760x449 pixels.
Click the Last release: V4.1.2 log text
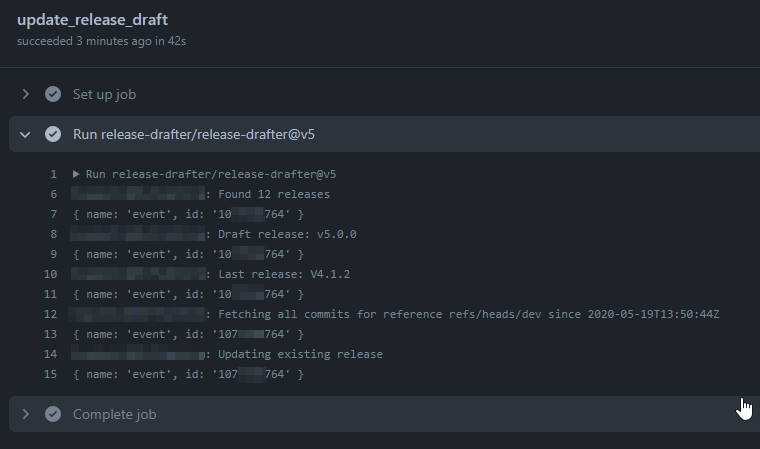pyautogui.click(x=284, y=274)
